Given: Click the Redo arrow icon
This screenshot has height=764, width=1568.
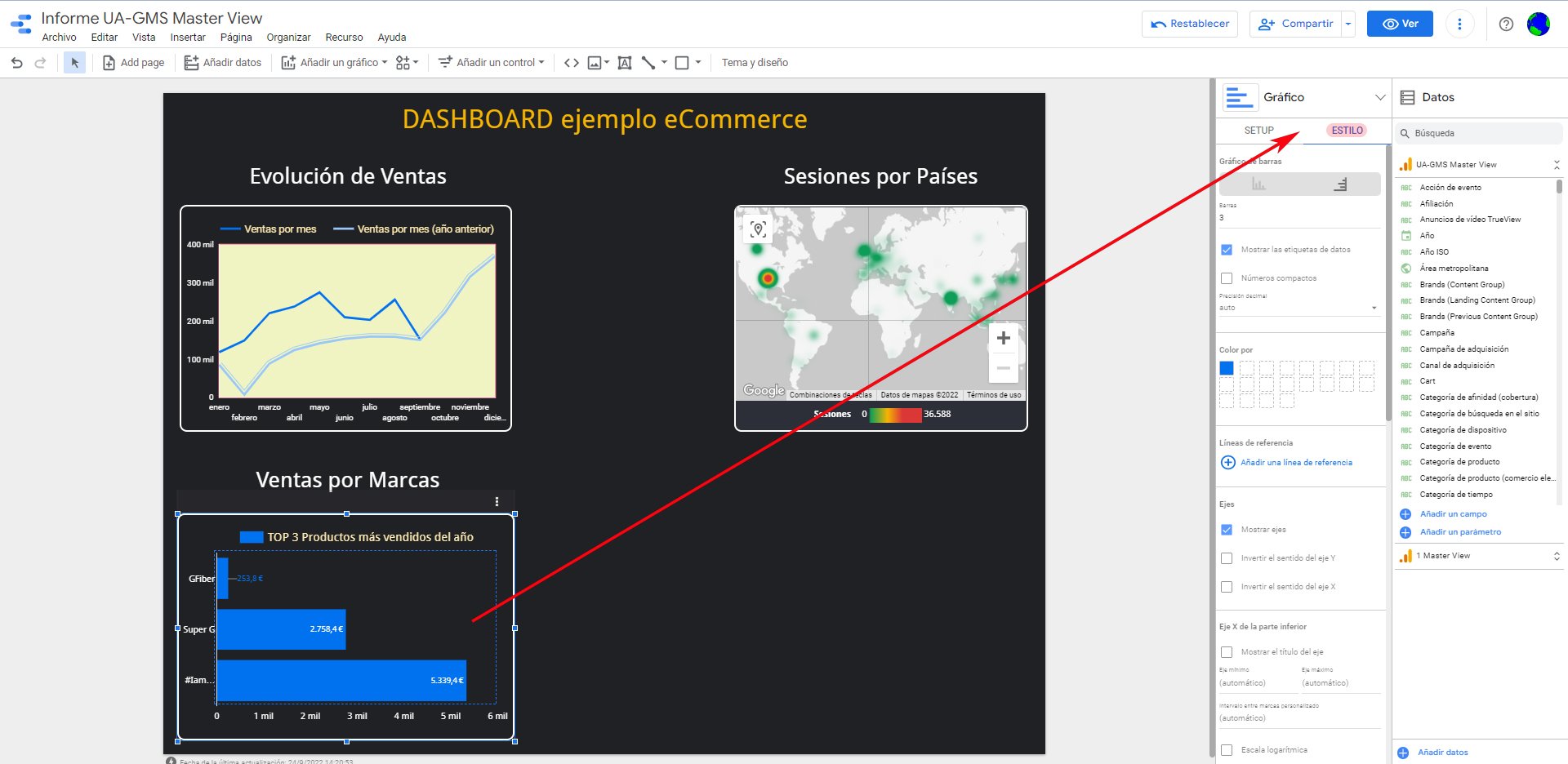Looking at the screenshot, I should click(x=40, y=63).
